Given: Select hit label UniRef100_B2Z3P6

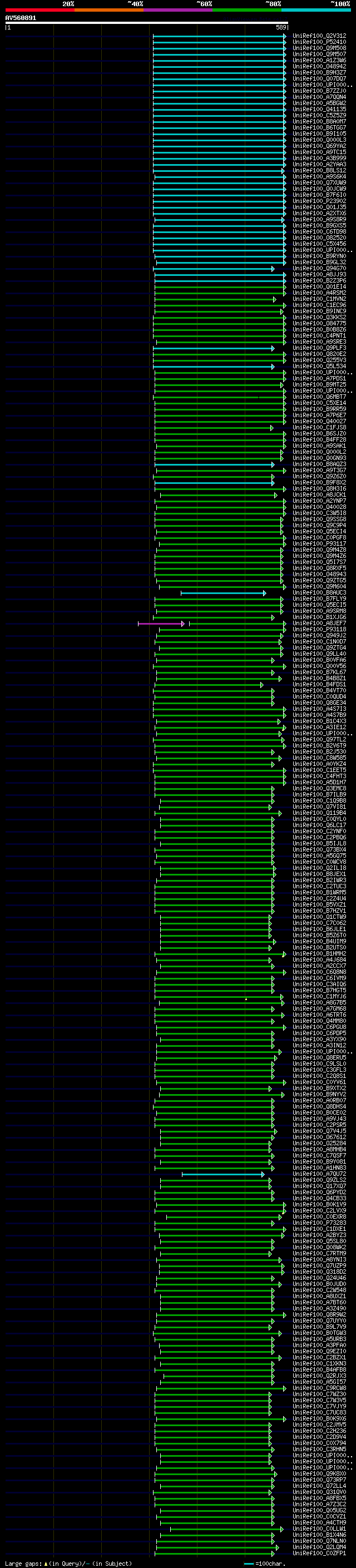Looking at the screenshot, I should [319, 281].
